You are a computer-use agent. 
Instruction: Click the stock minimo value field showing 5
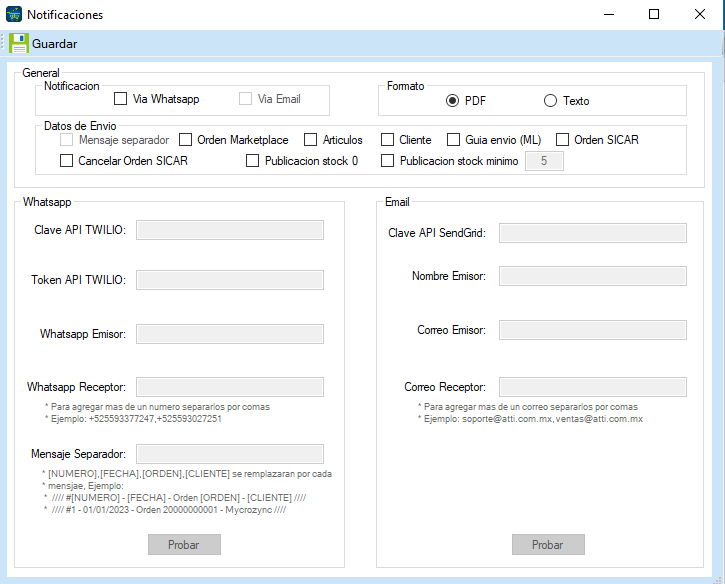tap(544, 161)
